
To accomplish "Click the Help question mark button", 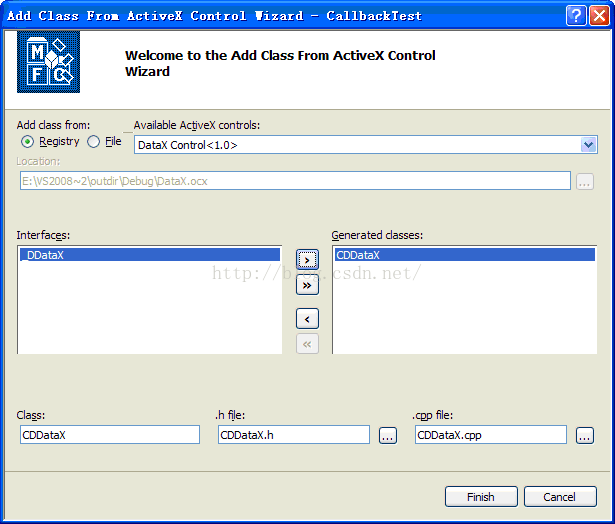I will click(x=576, y=16).
